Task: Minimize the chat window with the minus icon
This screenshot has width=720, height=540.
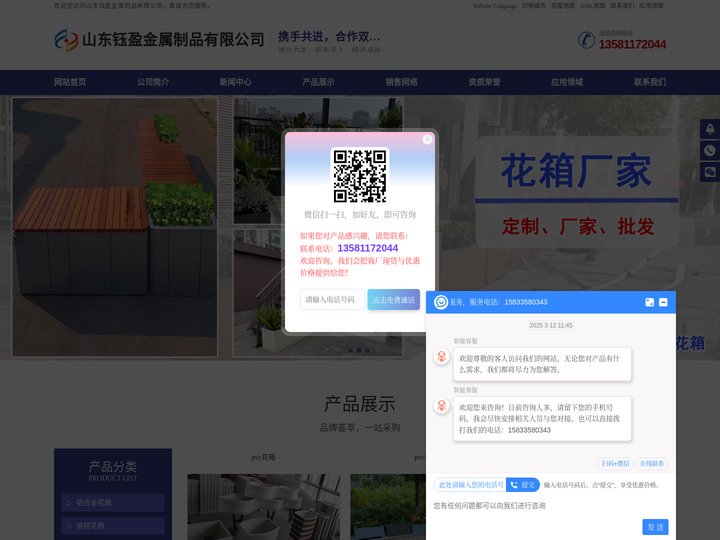Action: click(x=663, y=302)
